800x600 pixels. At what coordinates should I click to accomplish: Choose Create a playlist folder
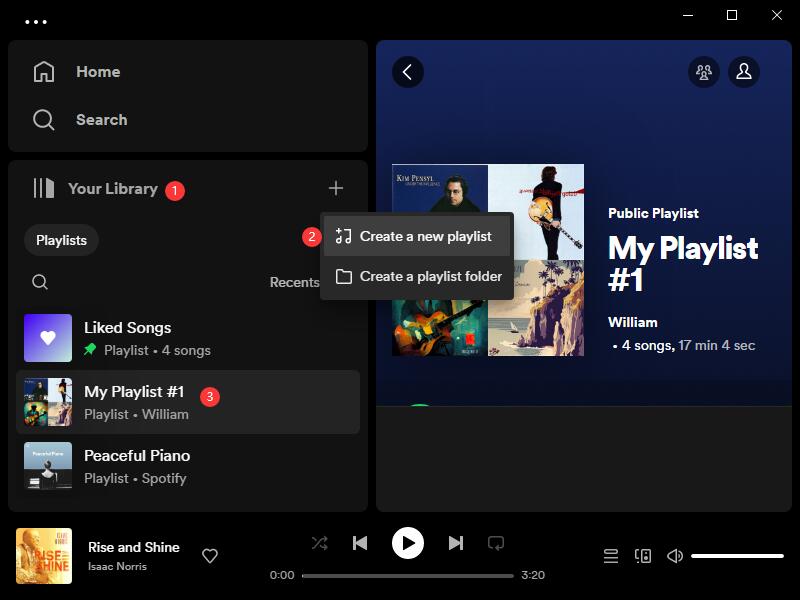[416, 276]
